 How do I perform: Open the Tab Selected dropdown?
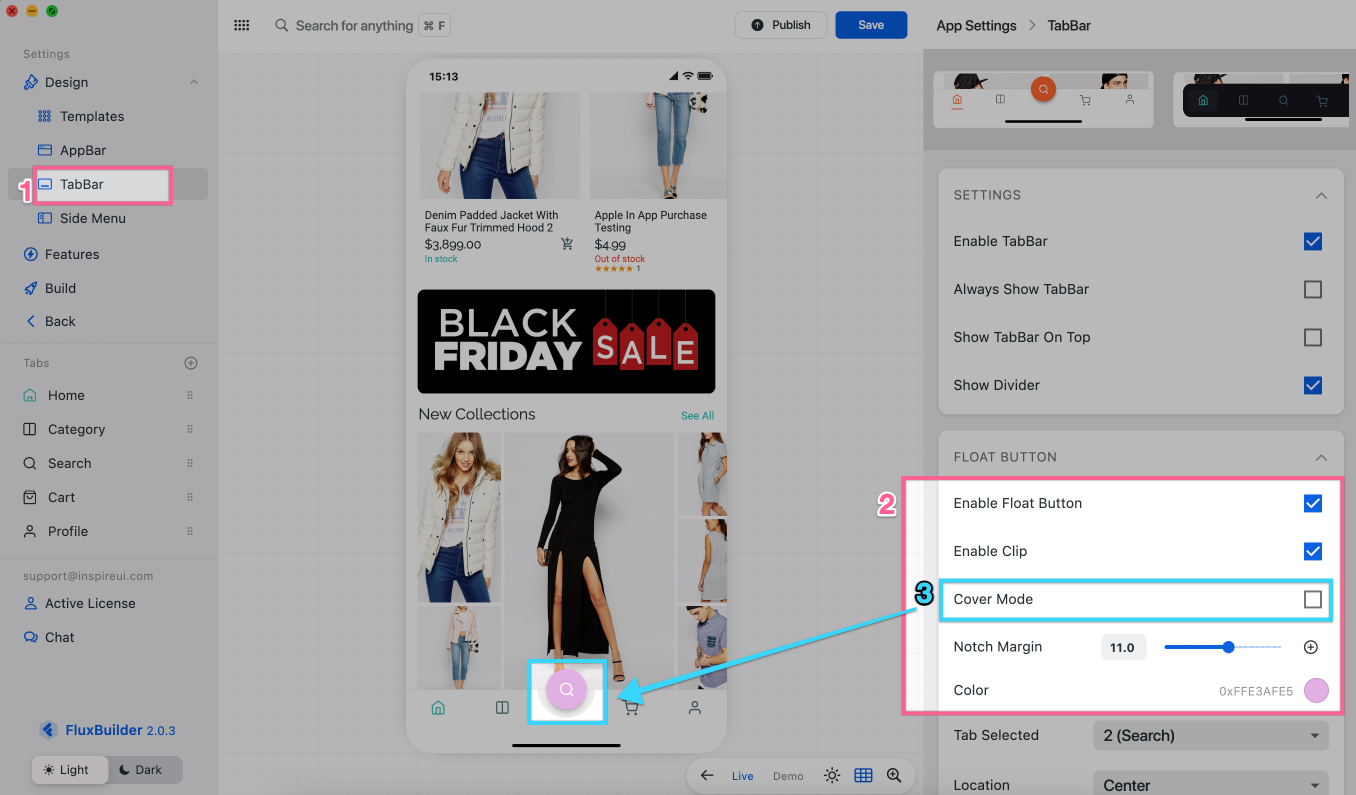point(1211,735)
